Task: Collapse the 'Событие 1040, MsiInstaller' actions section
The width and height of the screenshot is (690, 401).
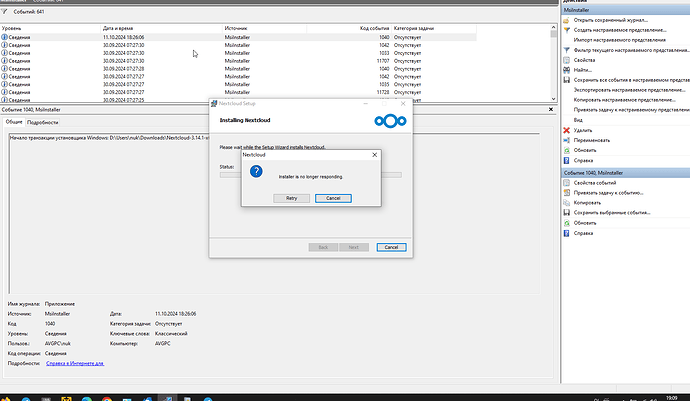Action: pos(683,173)
